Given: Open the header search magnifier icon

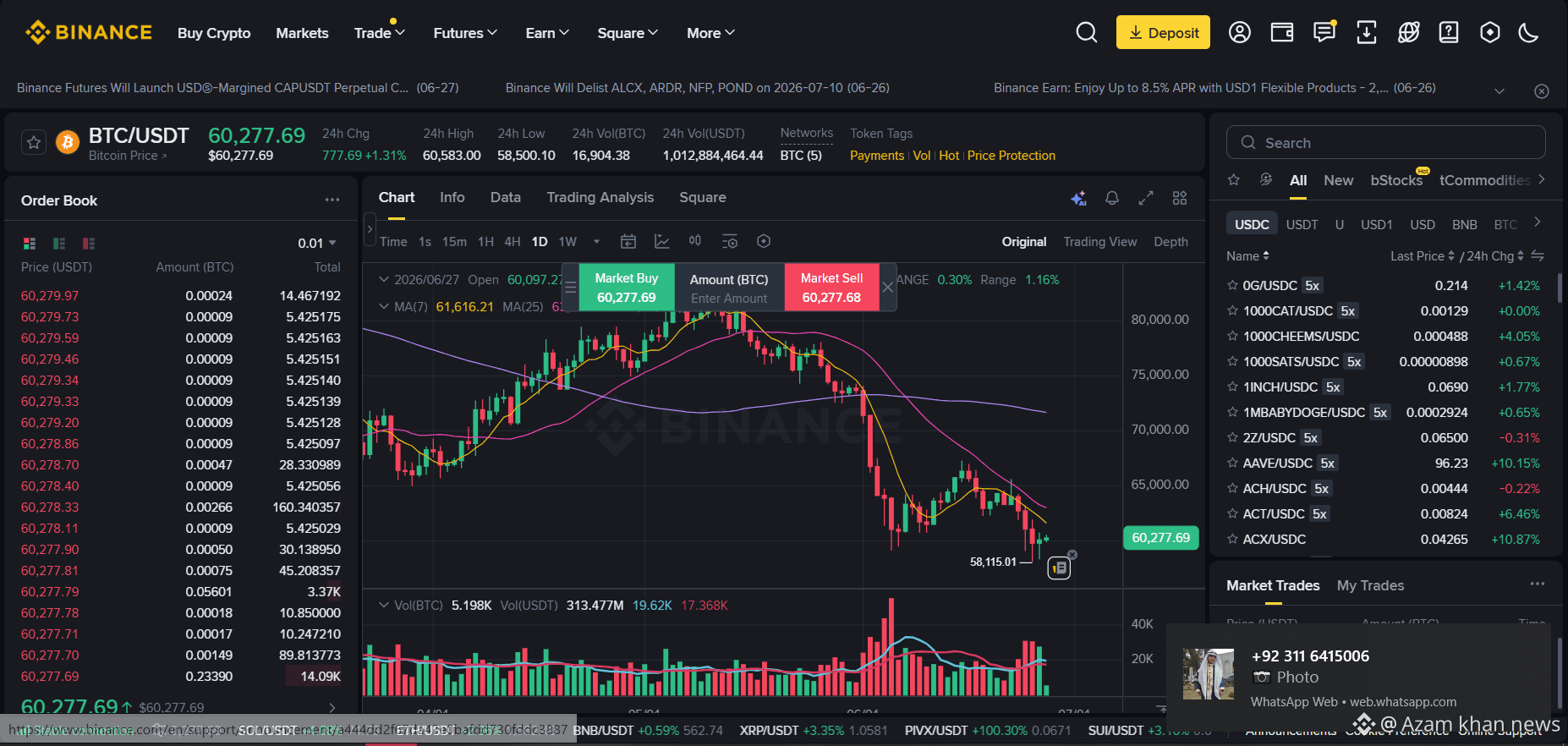Looking at the screenshot, I should pos(1087,33).
